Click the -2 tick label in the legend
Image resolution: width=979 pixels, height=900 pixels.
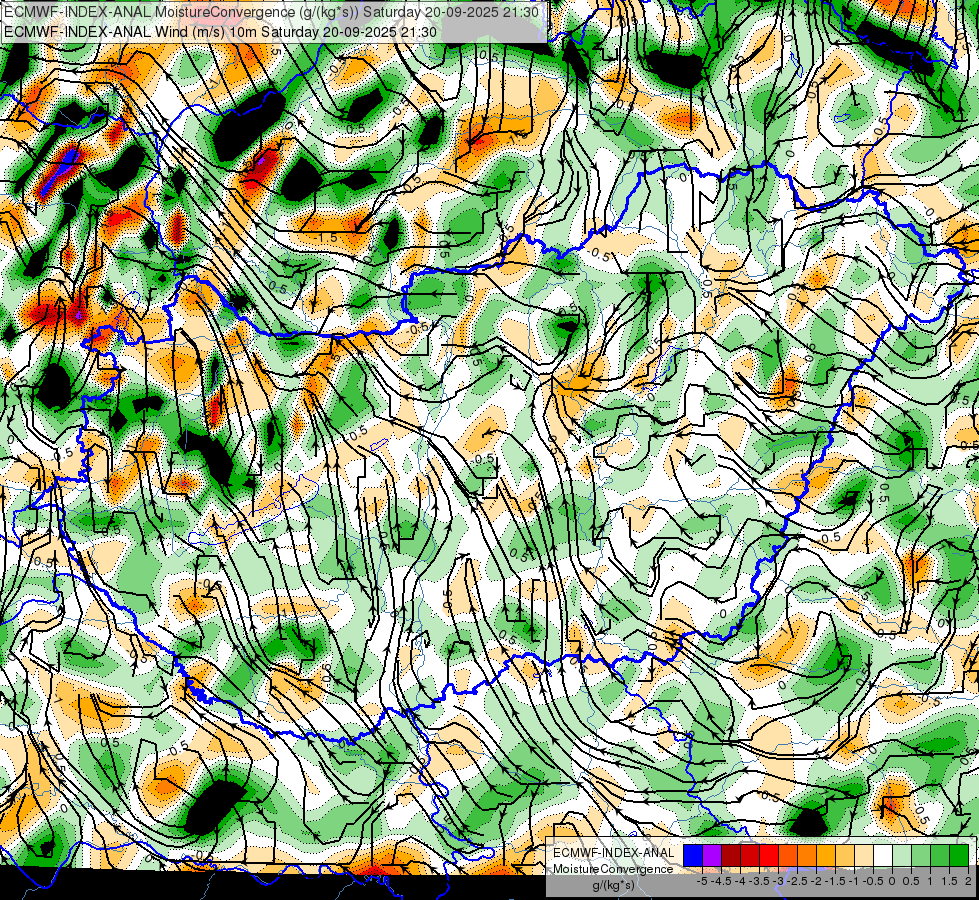click(x=816, y=881)
